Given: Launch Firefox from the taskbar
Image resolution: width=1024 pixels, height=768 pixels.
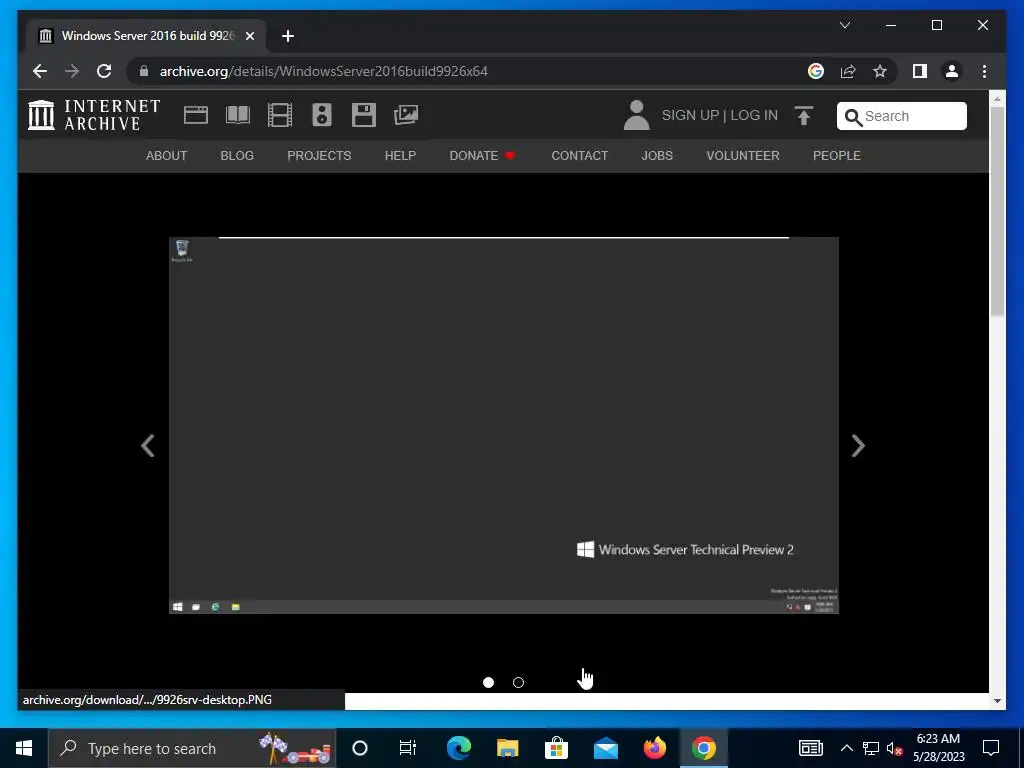Looking at the screenshot, I should [654, 748].
